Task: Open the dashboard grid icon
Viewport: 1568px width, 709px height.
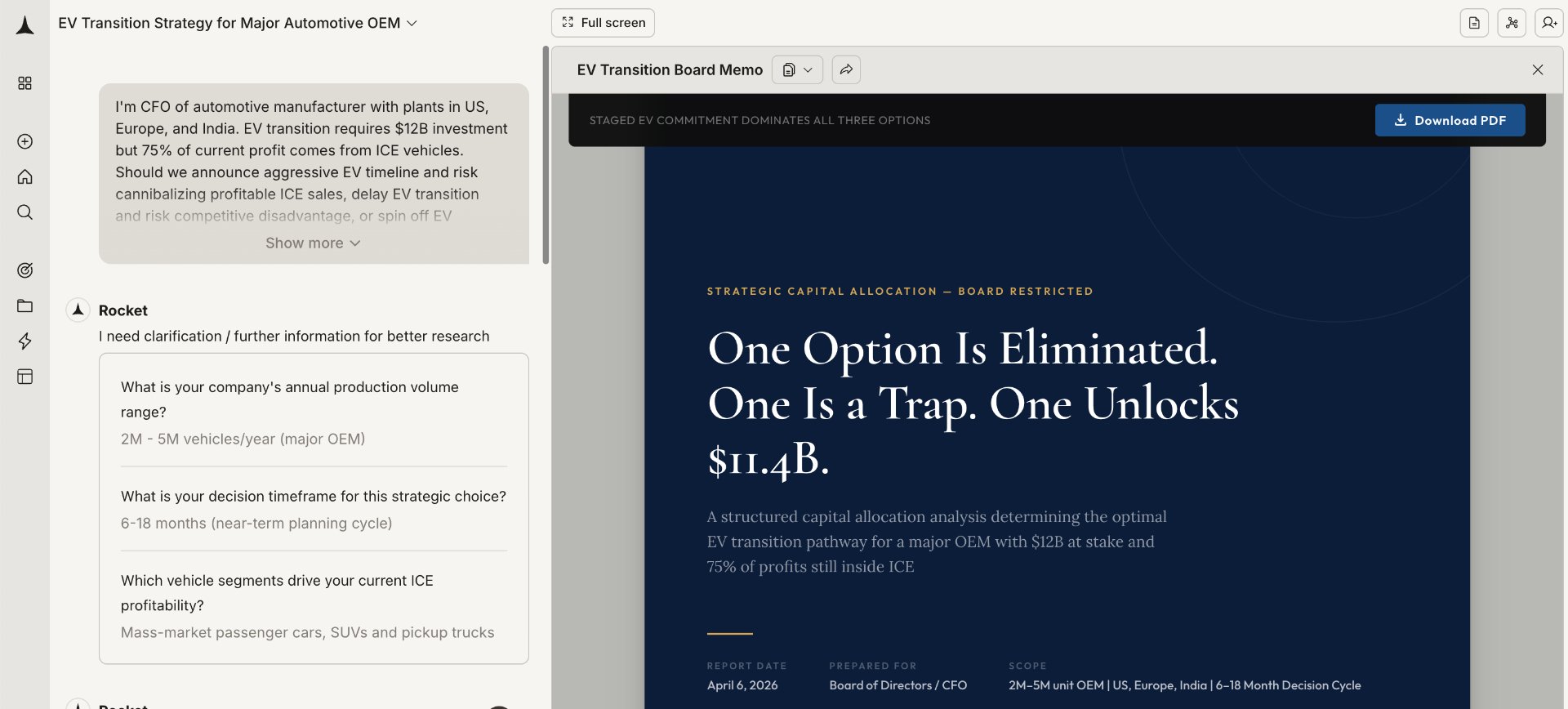Action: (x=25, y=83)
